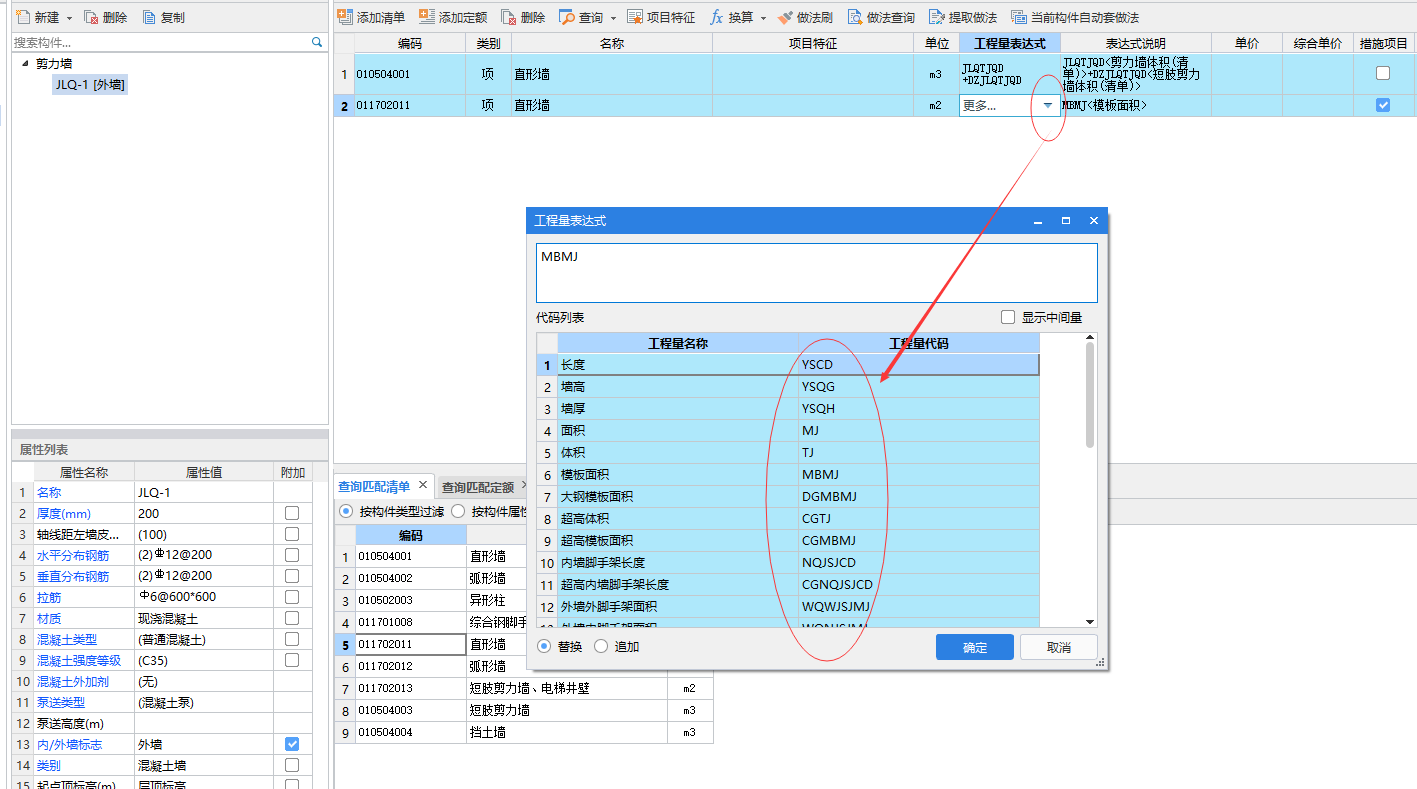Viewport: 1417px width, 789px height.
Task: Click the 做法刷 brush icon
Action: coord(786,17)
